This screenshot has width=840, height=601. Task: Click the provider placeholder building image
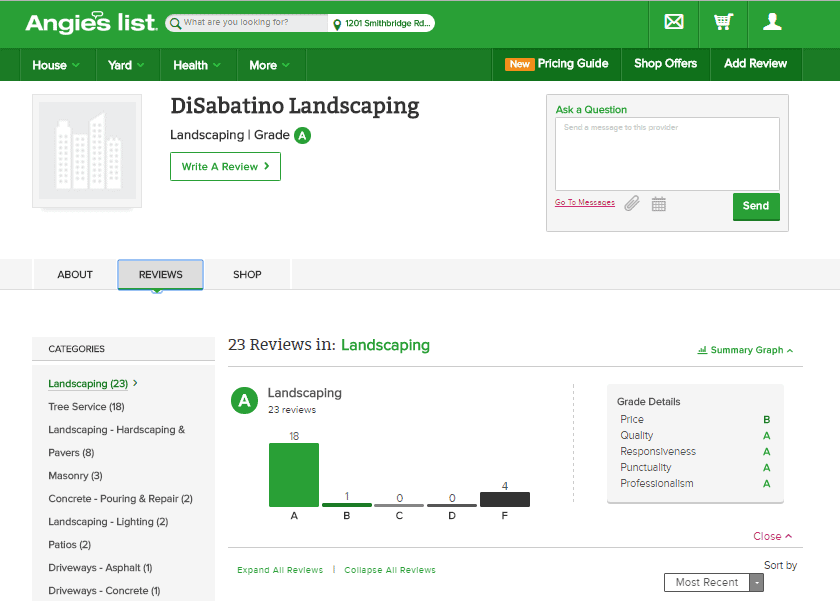pos(87,151)
